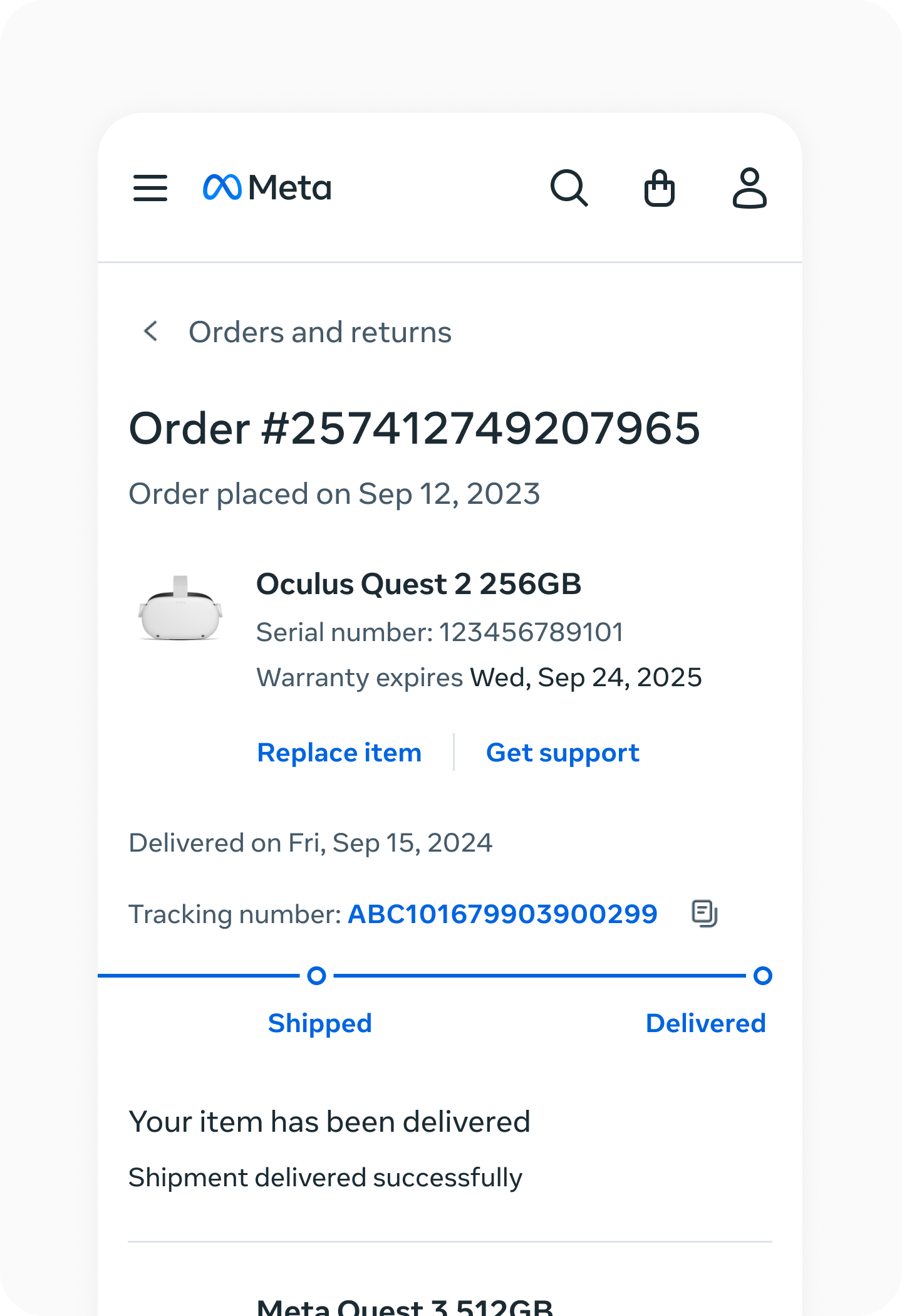Image resolution: width=902 pixels, height=1316 pixels.
Task: Copy the tracking number with the copy icon
Action: pyautogui.click(x=704, y=913)
